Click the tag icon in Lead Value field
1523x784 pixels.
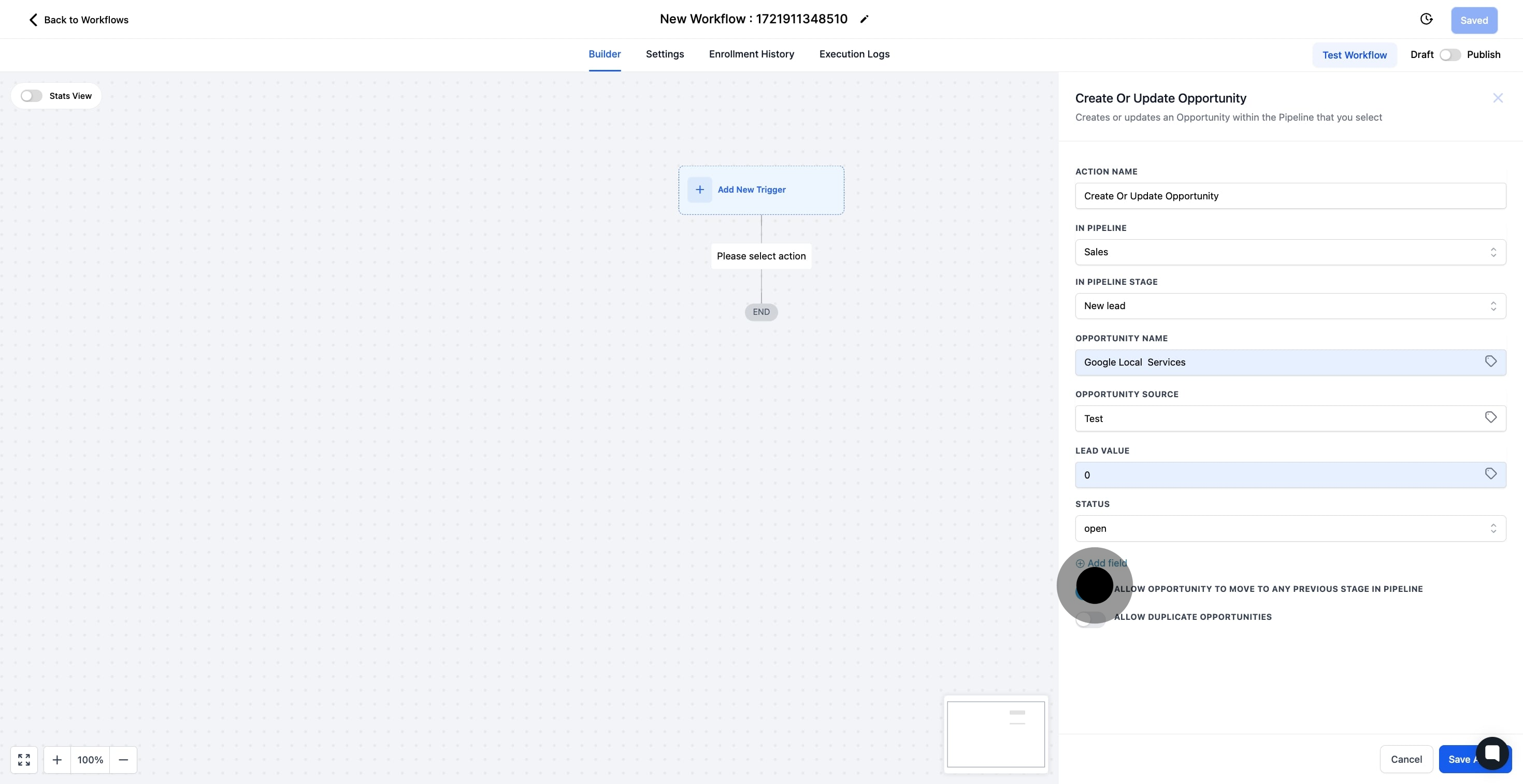click(x=1490, y=474)
